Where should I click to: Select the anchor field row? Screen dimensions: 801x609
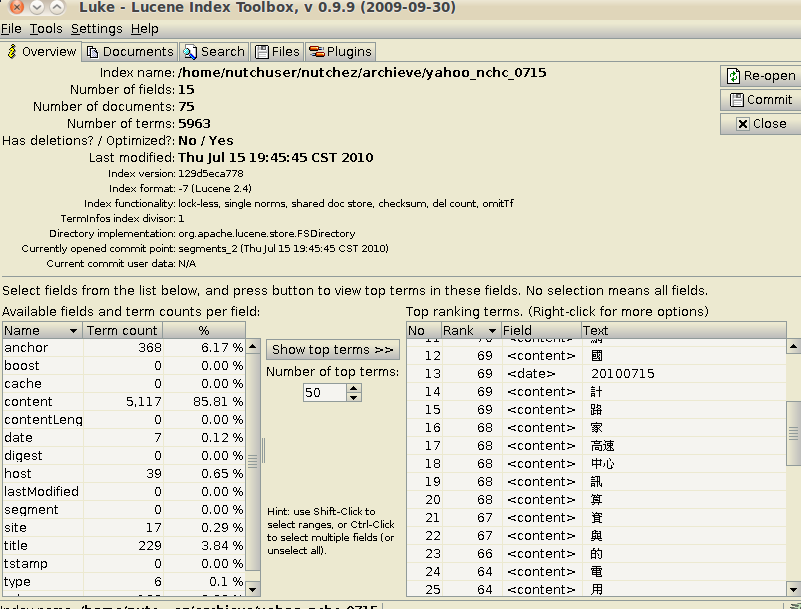124,347
